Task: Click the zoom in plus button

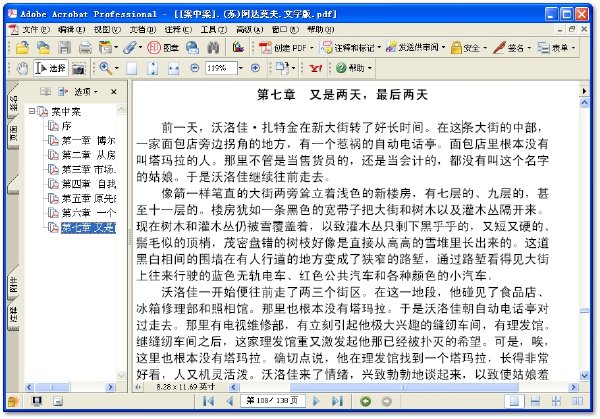Action: point(255,68)
